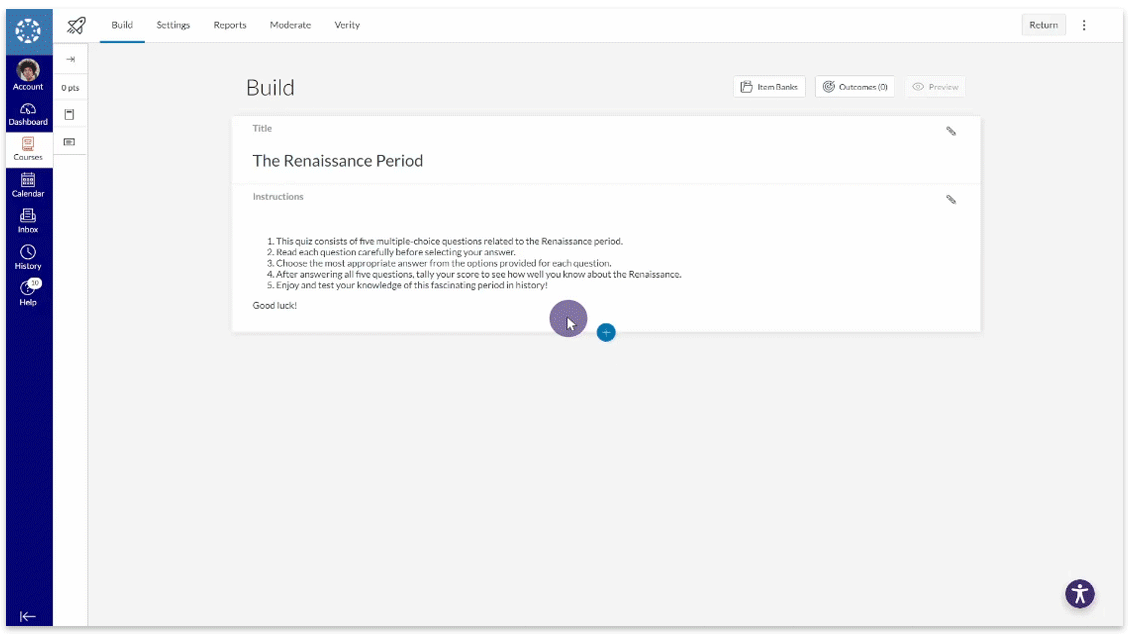1128x634 pixels.
Task: Attach a file to the quiz Title
Action: click(x=951, y=130)
